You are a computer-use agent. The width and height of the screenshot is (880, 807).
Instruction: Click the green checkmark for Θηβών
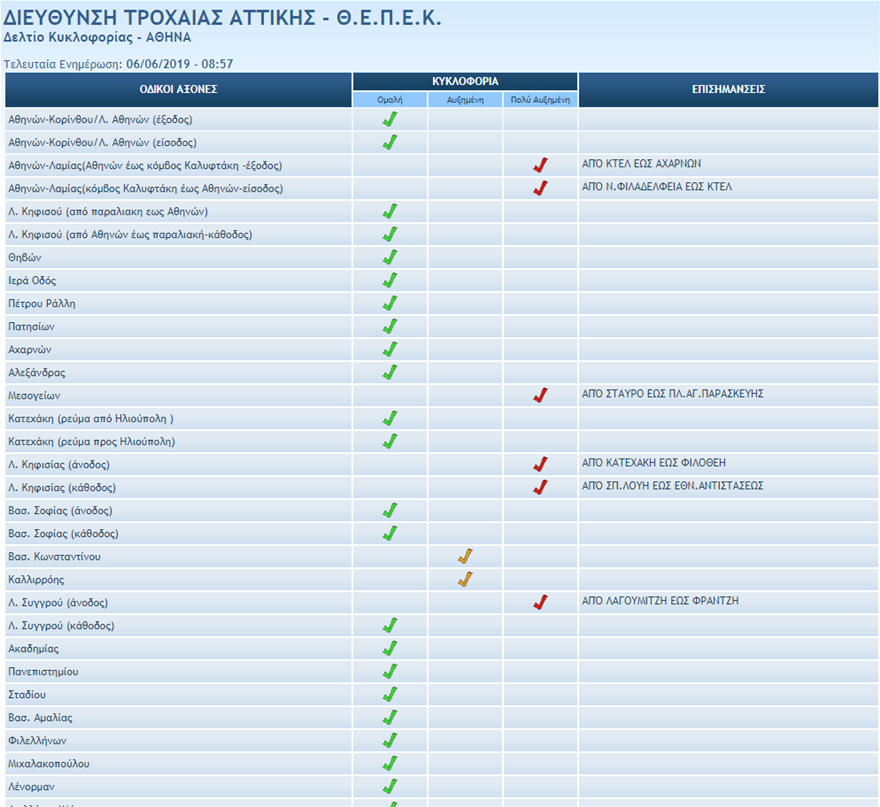[390, 258]
